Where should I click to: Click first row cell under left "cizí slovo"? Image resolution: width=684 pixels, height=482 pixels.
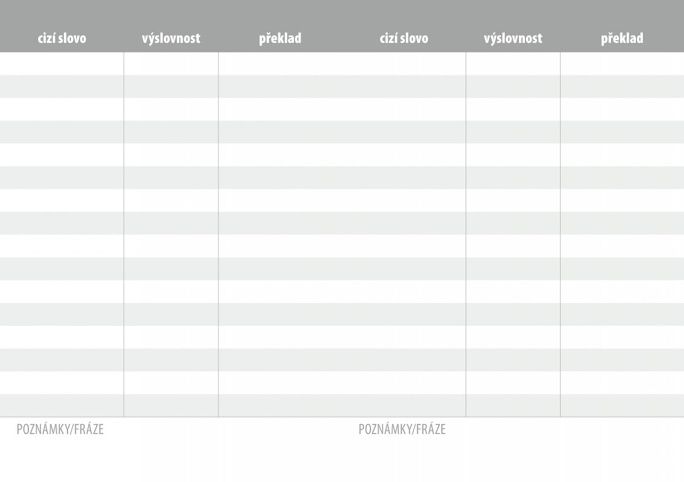point(62,63)
